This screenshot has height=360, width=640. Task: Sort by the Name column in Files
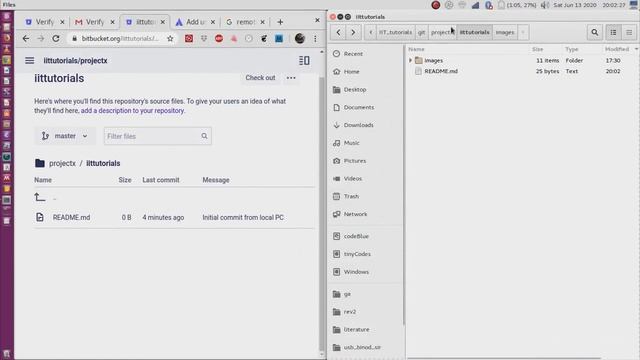[x=416, y=49]
